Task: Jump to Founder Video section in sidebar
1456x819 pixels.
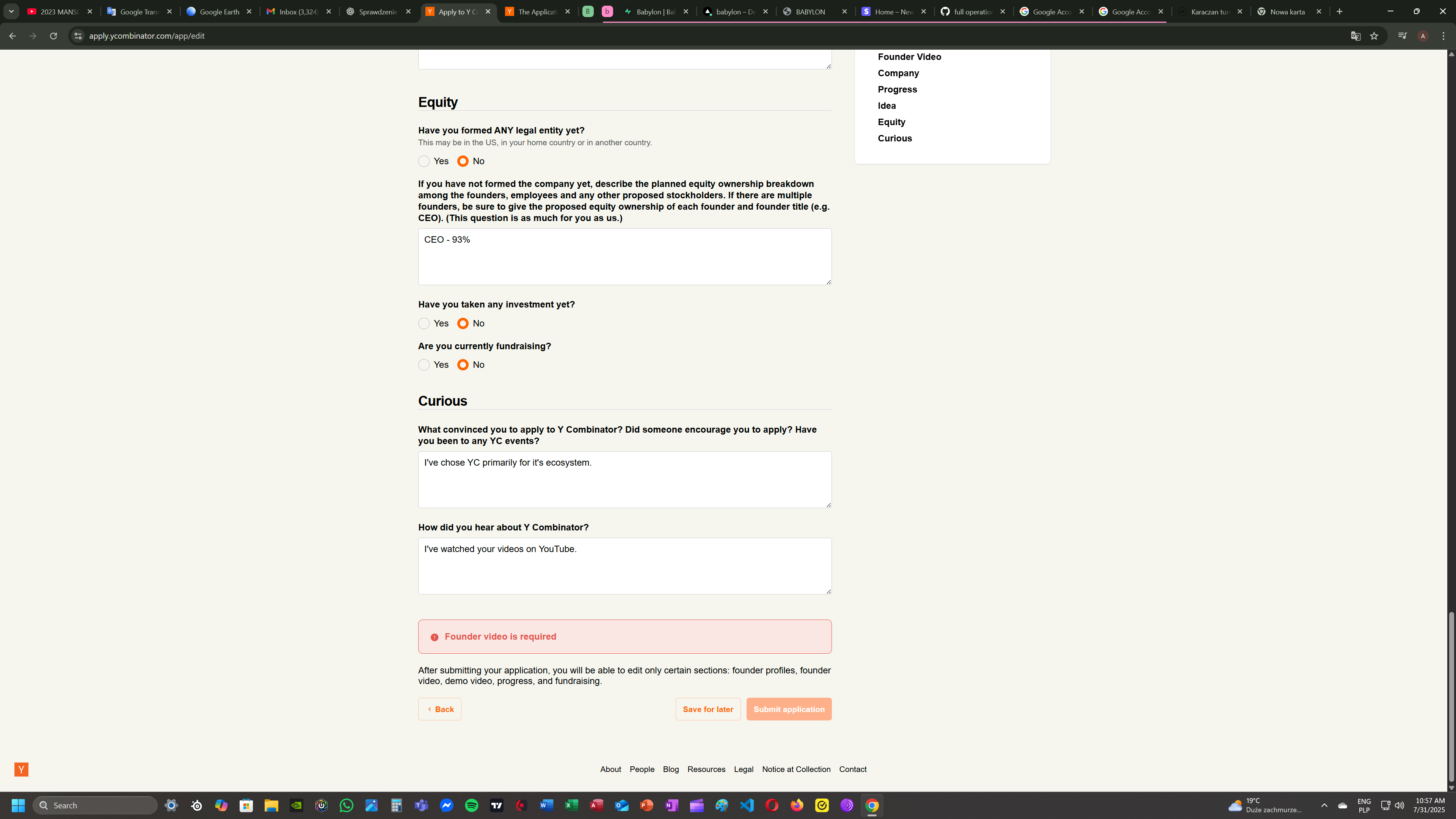Action: coord(909,56)
